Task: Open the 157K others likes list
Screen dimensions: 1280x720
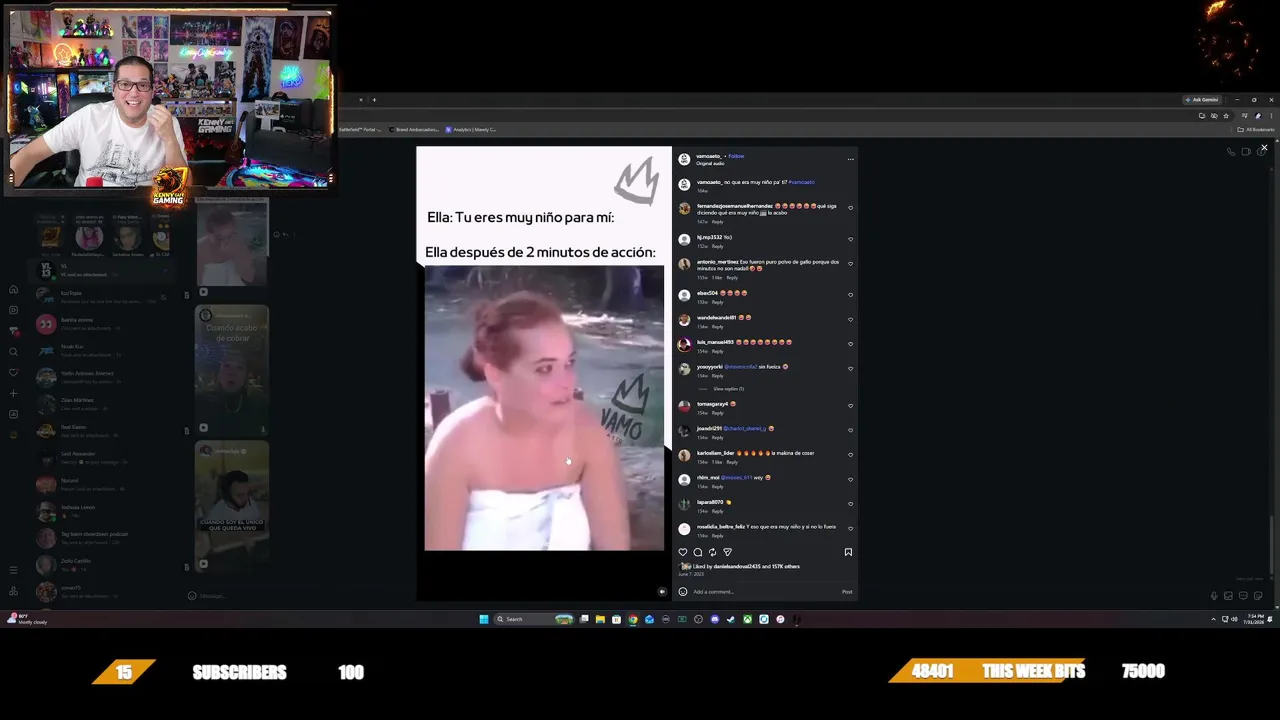Action: click(786, 567)
